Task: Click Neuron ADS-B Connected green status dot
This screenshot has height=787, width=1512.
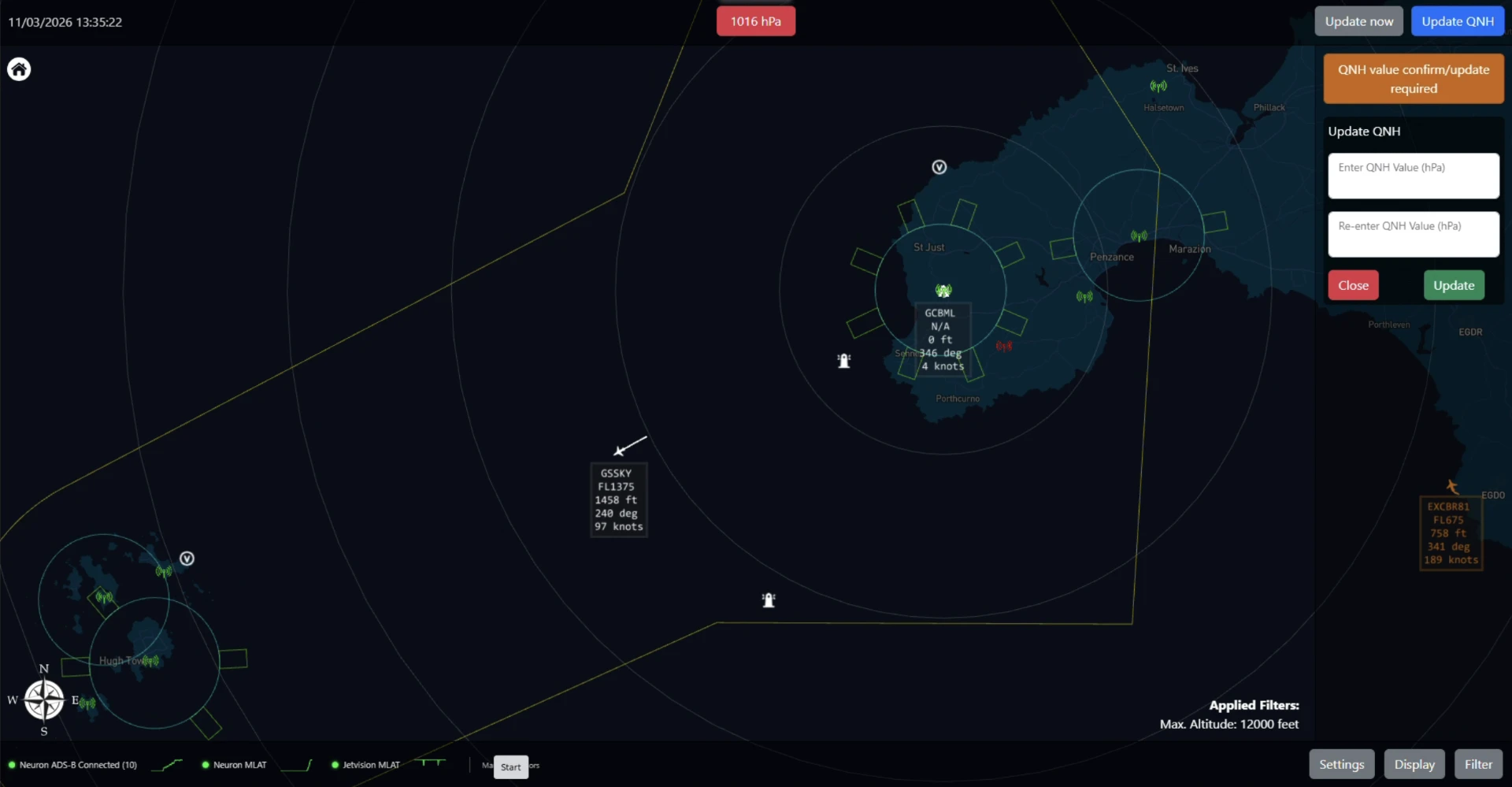Action: pyautogui.click(x=12, y=765)
